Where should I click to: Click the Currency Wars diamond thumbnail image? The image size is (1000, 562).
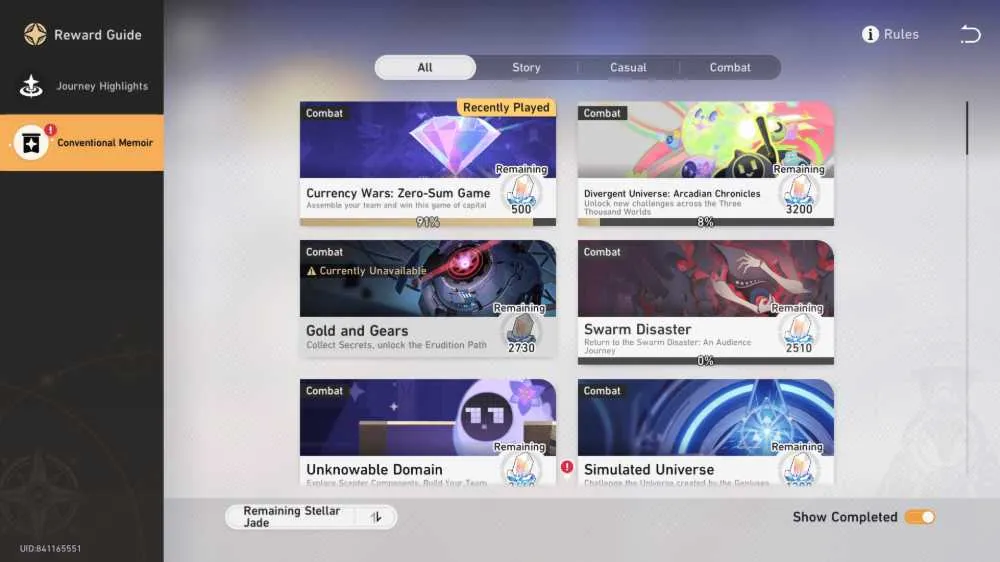click(427, 140)
